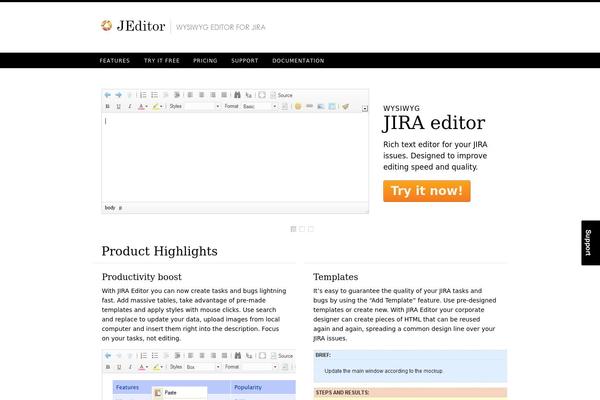Insert a numbered list in the main editor
The width and height of the screenshot is (600, 400).
tap(143, 95)
